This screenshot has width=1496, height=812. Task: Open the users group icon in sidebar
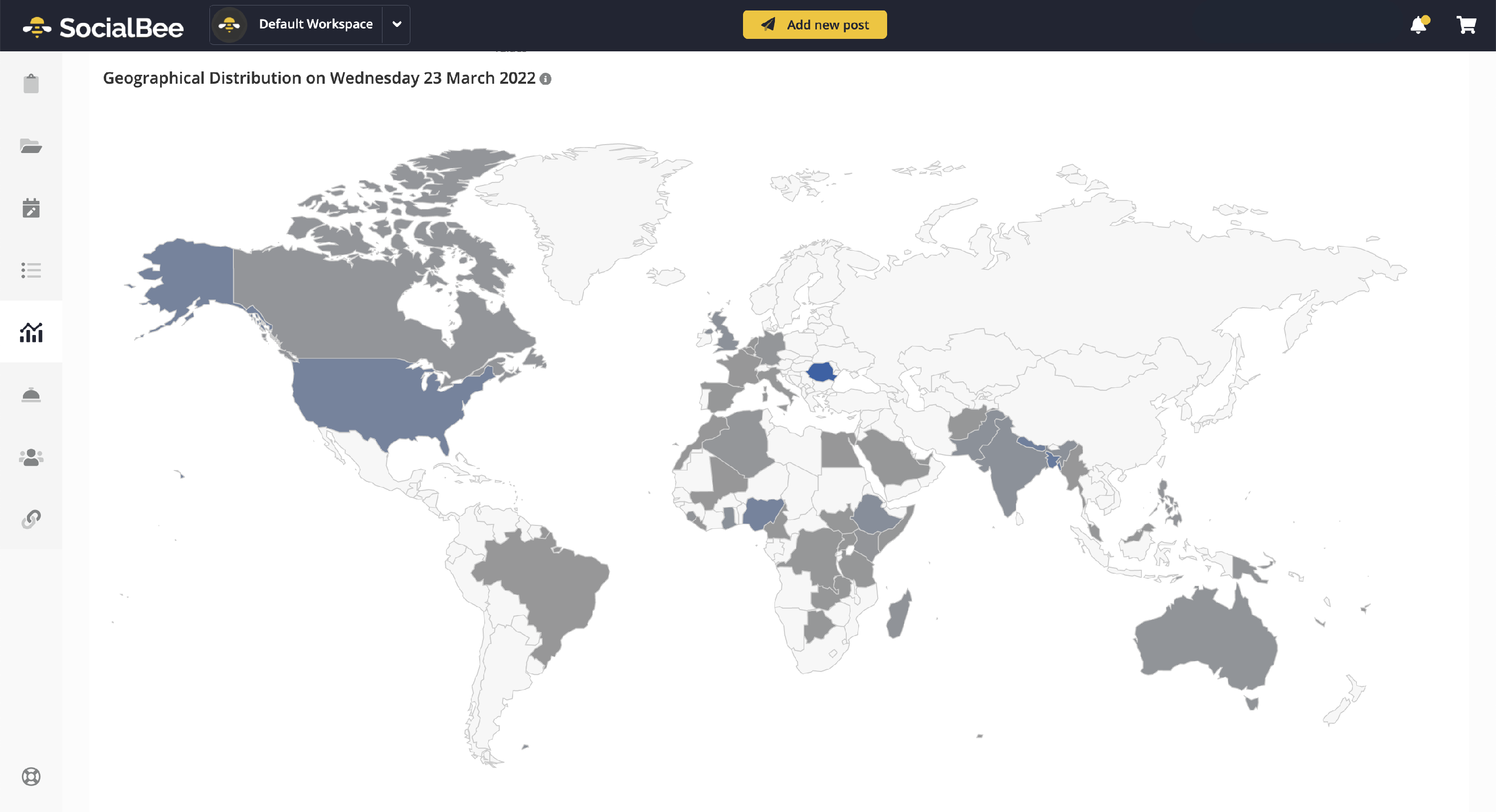pos(31,457)
